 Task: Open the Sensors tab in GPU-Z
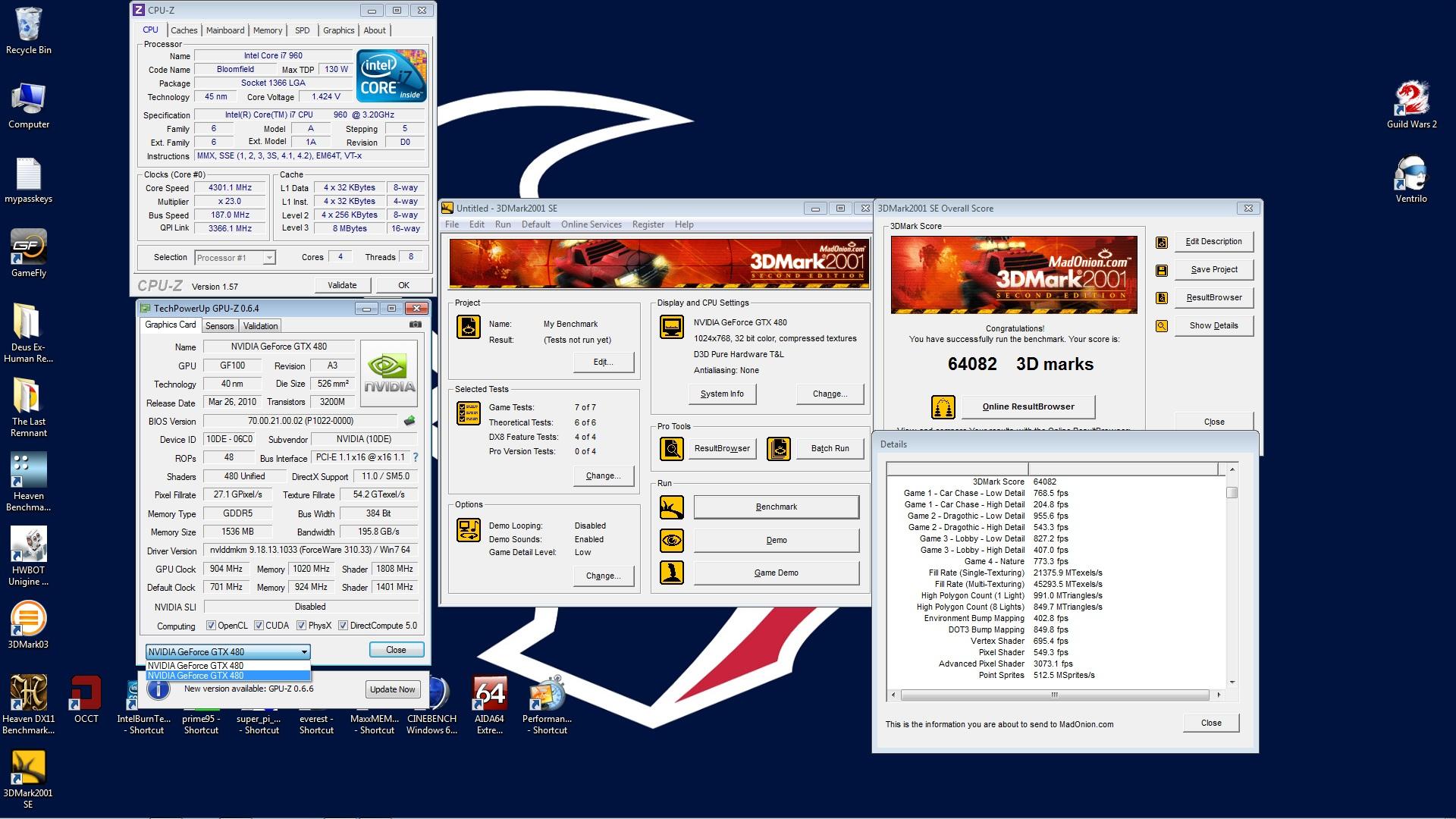220,326
